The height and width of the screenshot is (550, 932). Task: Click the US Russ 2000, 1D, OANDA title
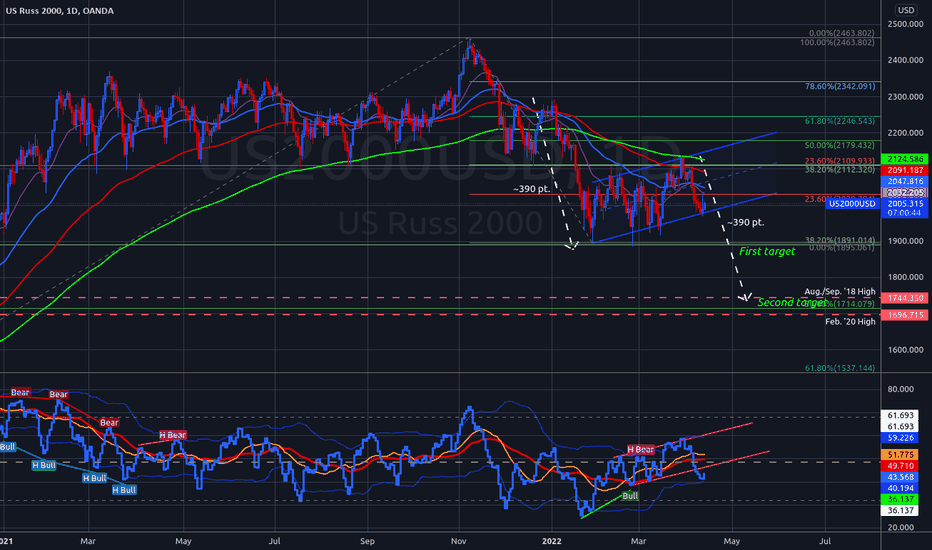59,11
